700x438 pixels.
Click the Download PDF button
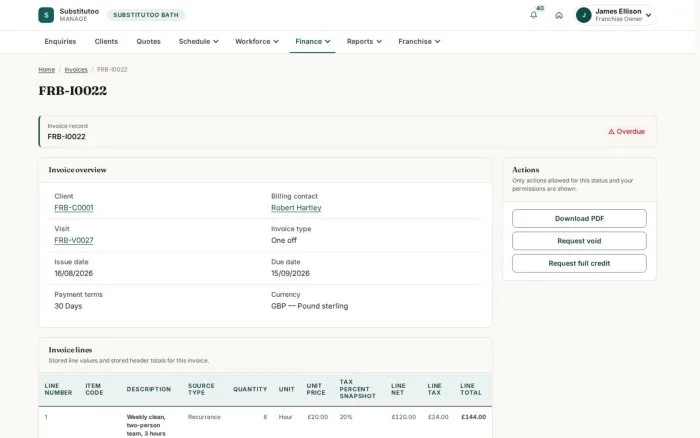tap(579, 218)
